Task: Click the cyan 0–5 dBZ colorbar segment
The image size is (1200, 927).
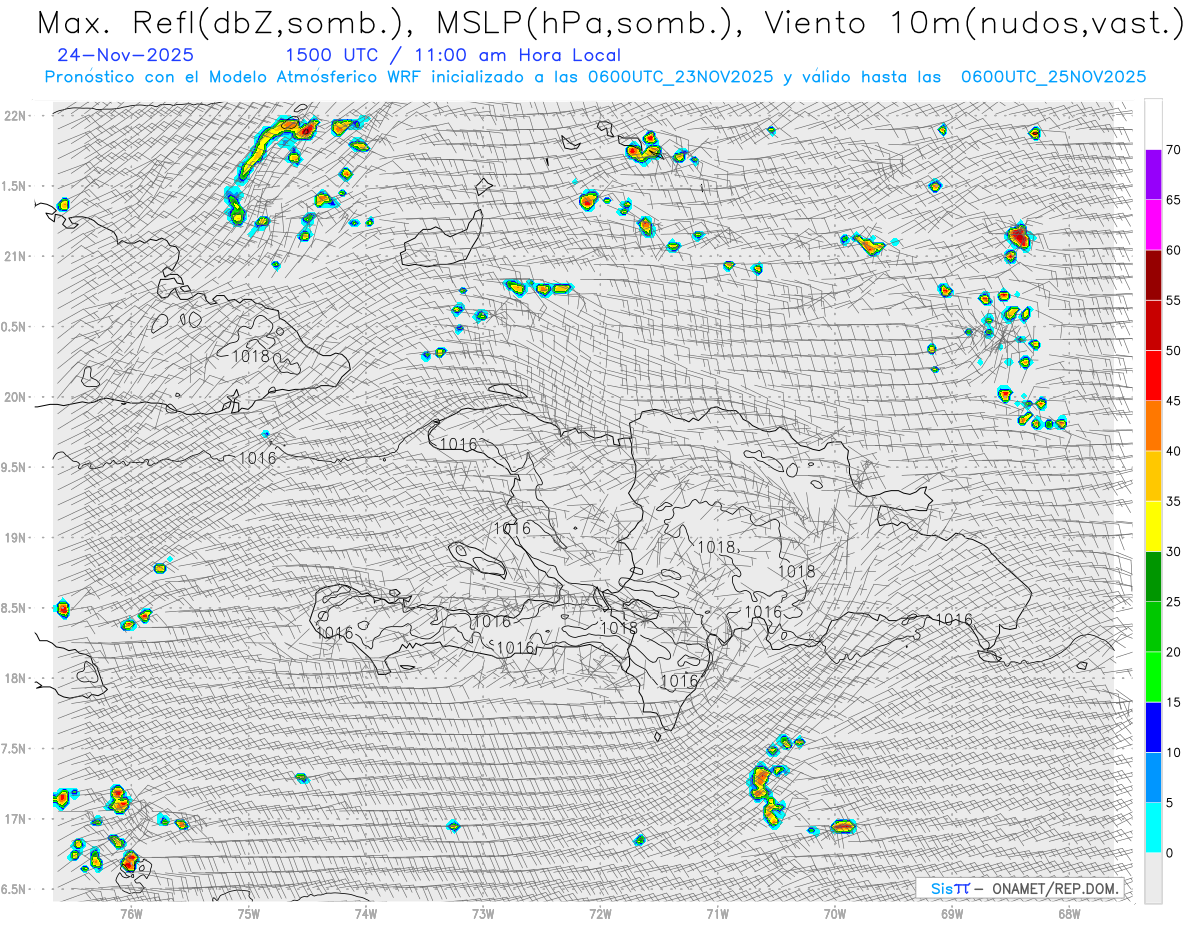Action: [1153, 828]
